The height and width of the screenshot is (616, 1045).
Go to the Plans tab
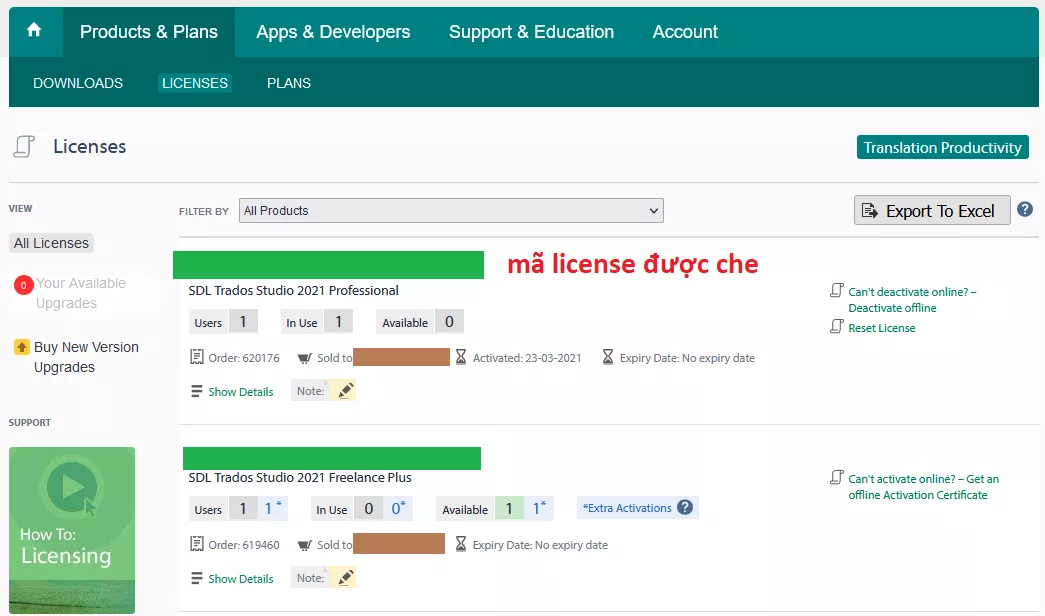coord(289,83)
